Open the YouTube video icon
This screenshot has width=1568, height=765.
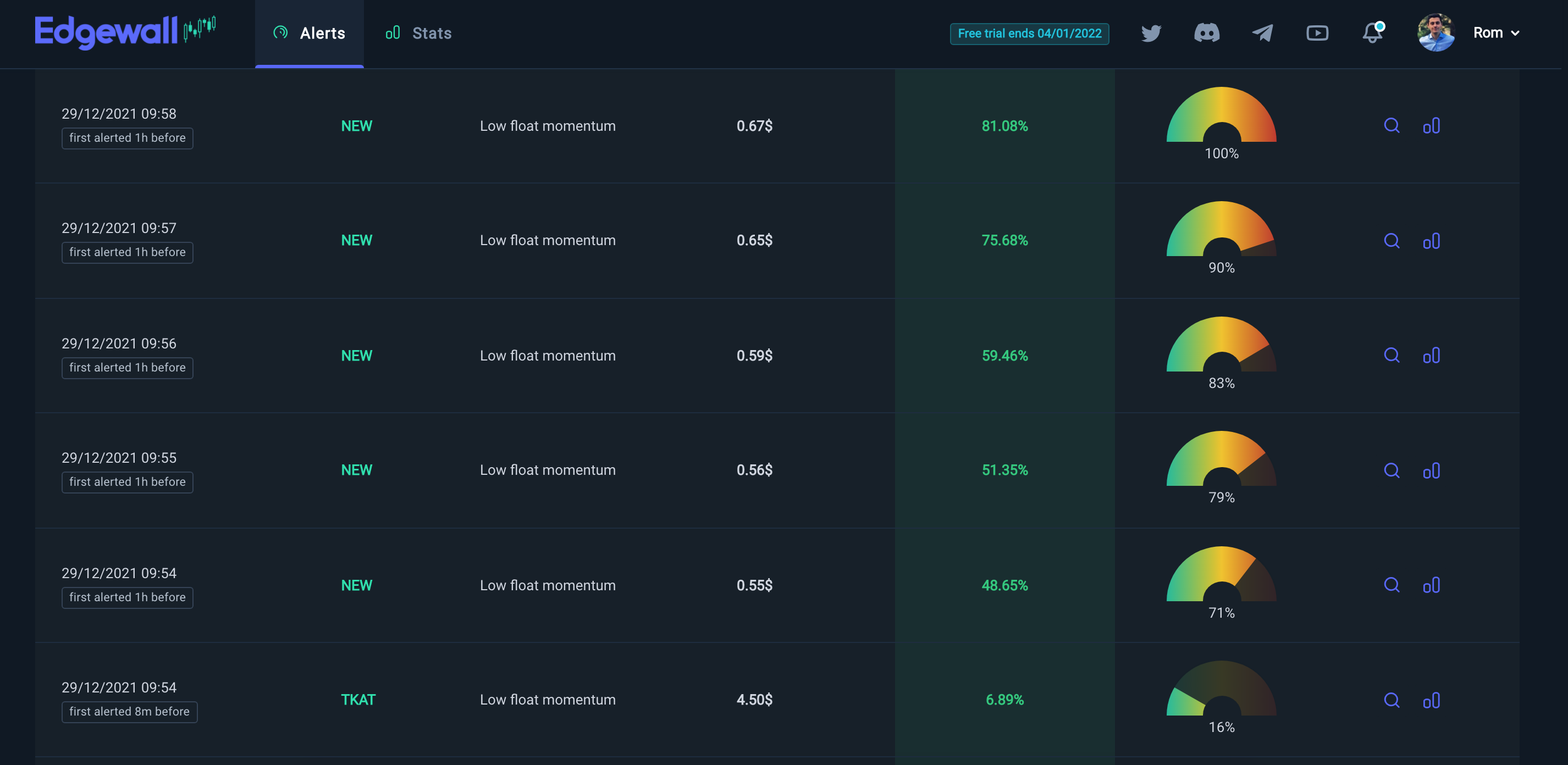coord(1317,33)
